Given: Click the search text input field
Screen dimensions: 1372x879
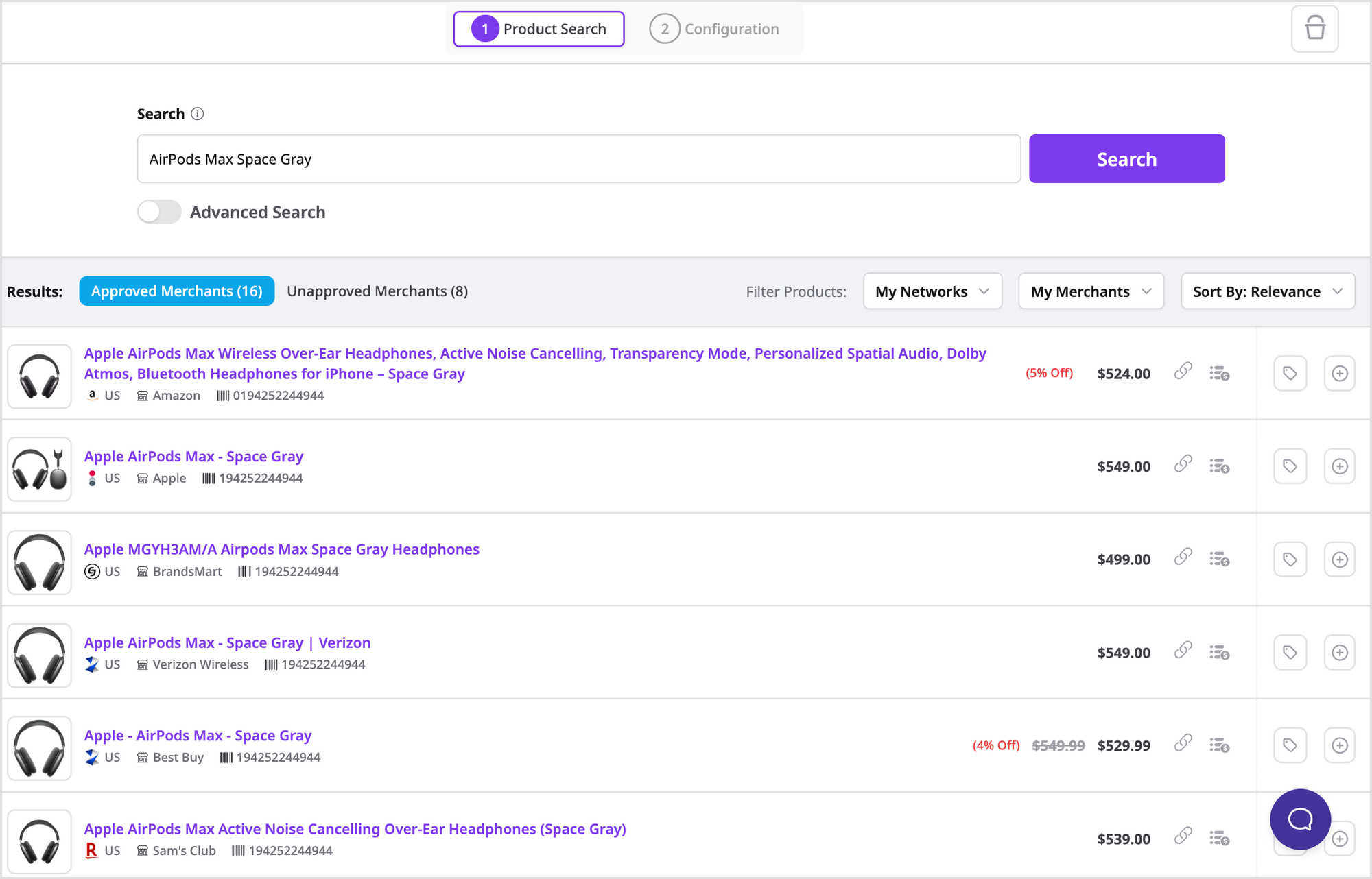Looking at the screenshot, I should [578, 159].
